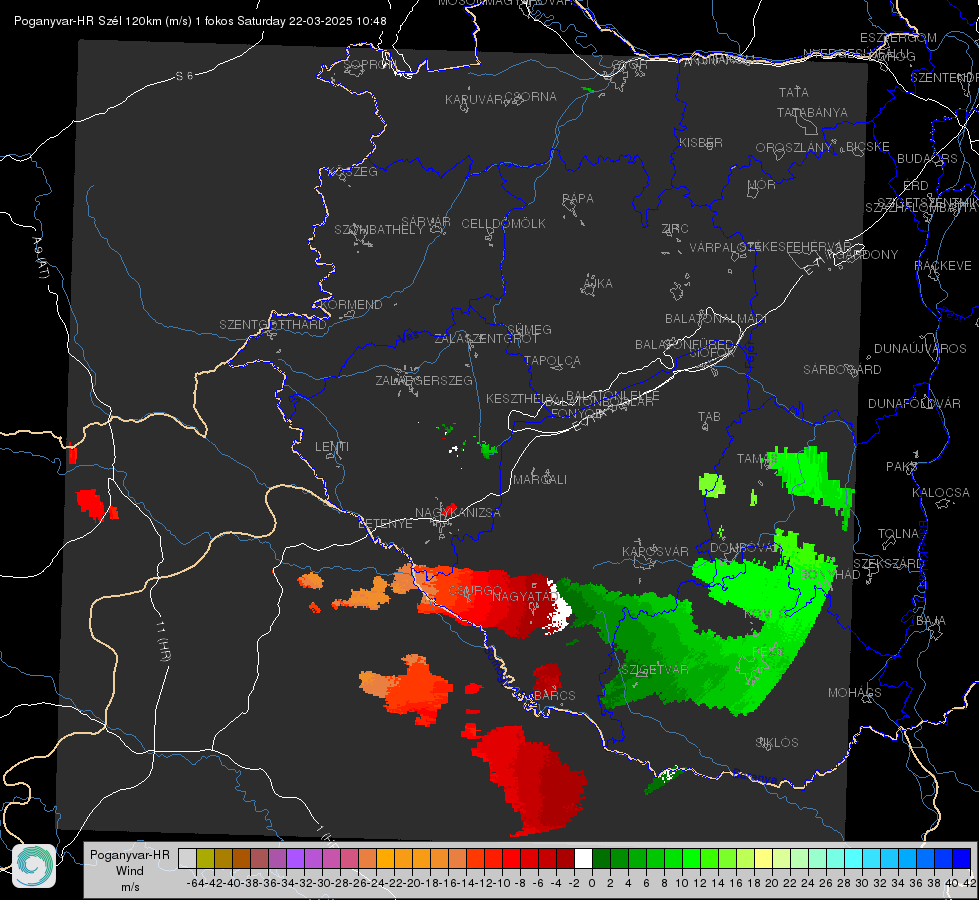Select the KAPOSVAR label
This screenshot has width=979, height=900.
pyautogui.click(x=656, y=551)
